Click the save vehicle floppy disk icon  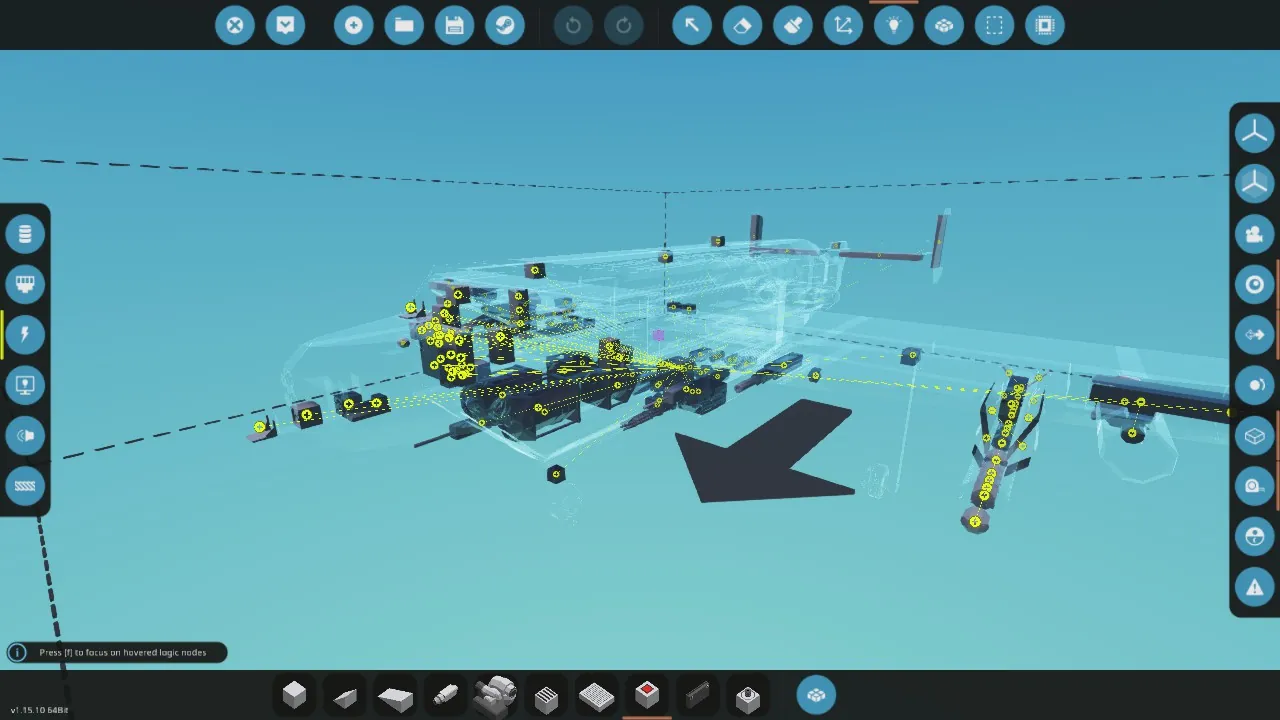click(455, 25)
